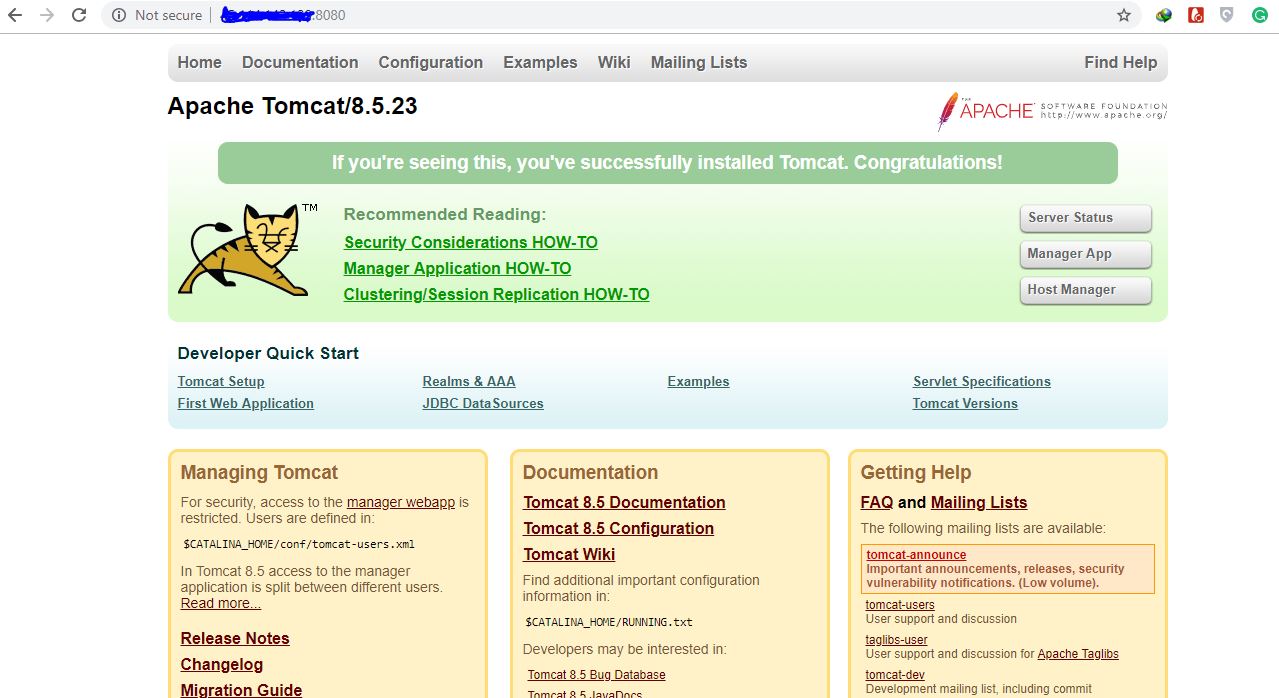Open the Mailing Lists link under Getting Help
Image resolution: width=1279 pixels, height=698 pixels.
coord(979,502)
